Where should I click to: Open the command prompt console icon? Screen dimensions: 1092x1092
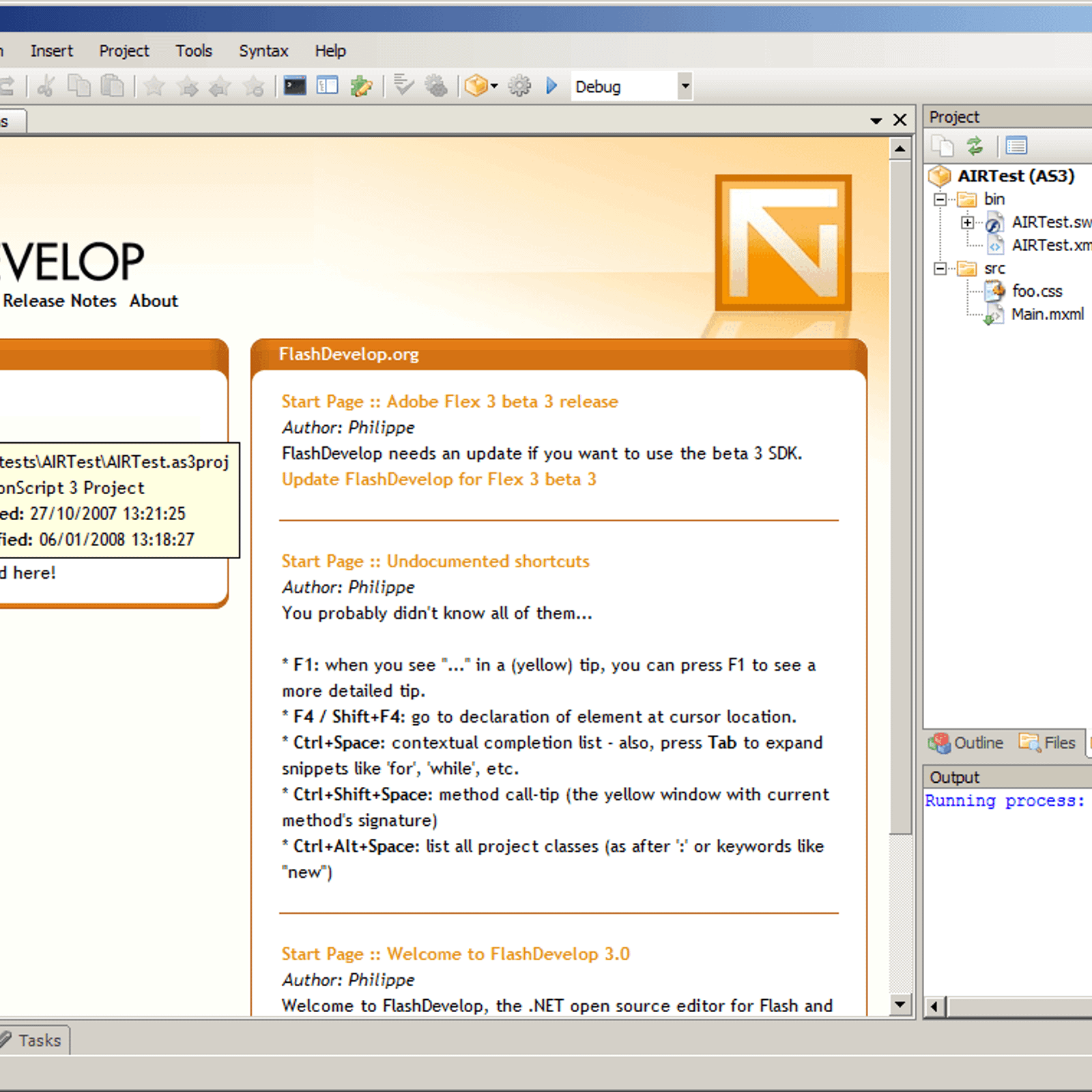(295, 86)
